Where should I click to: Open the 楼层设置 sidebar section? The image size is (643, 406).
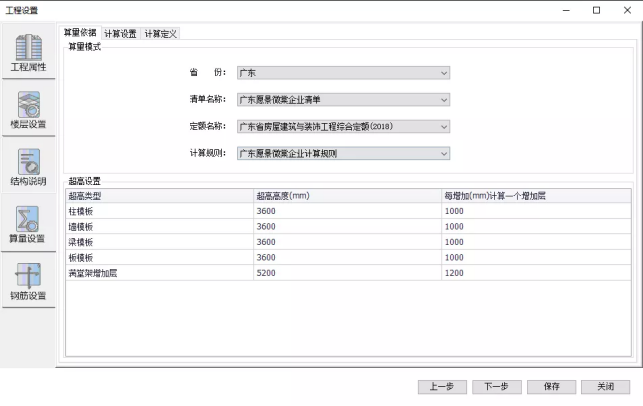point(28,110)
